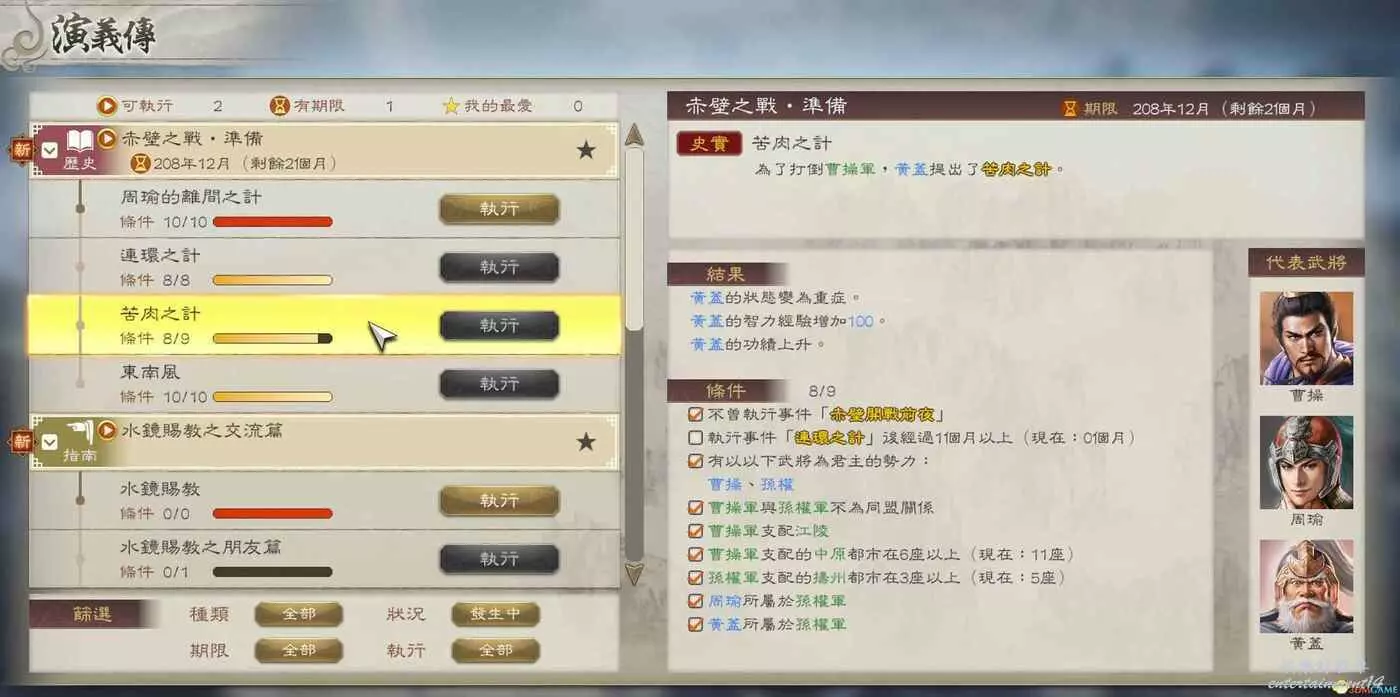Execute the 水鏡賜教 event

499,501
